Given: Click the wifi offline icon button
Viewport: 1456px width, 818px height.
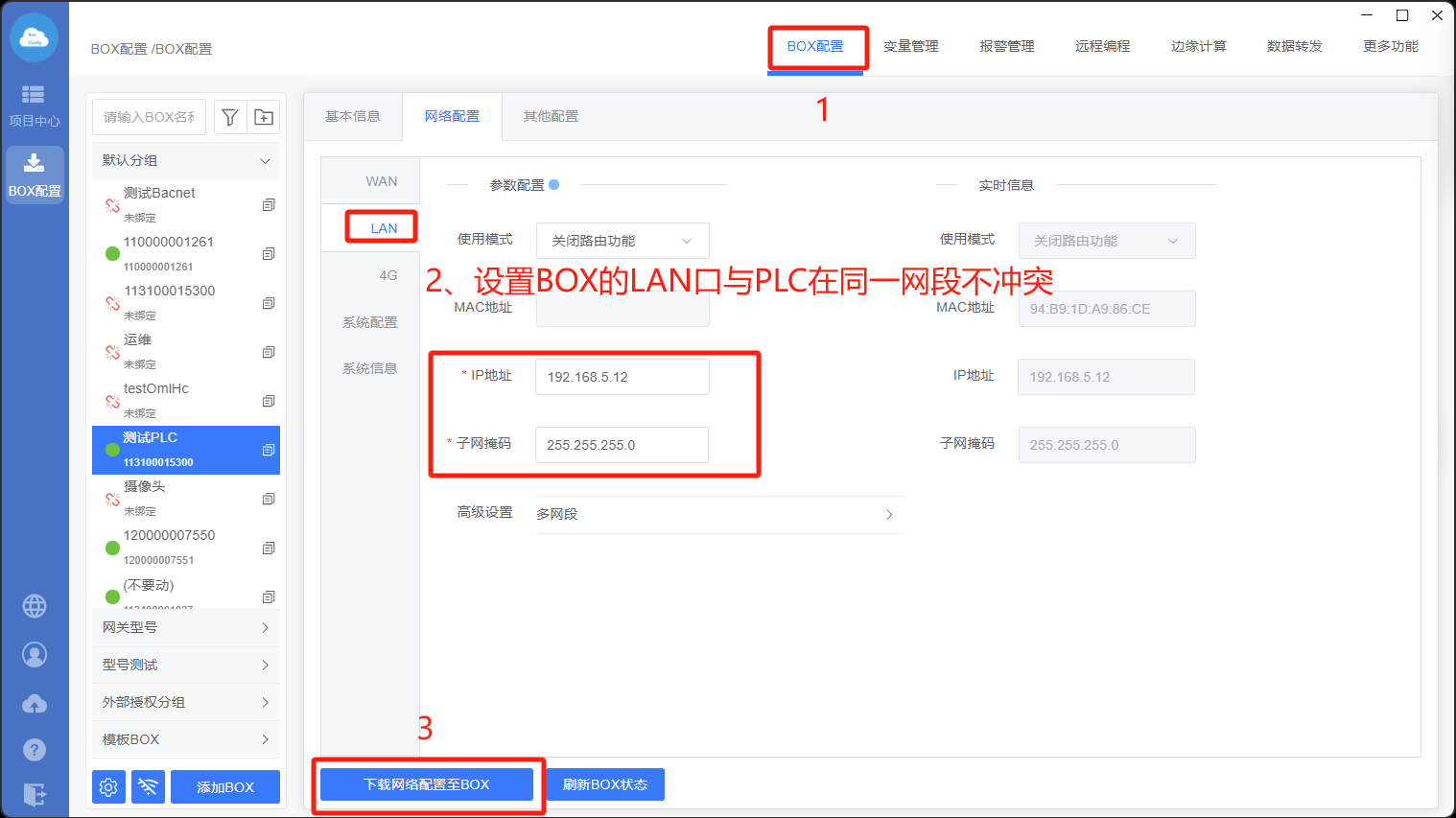Looking at the screenshot, I should click(148, 787).
